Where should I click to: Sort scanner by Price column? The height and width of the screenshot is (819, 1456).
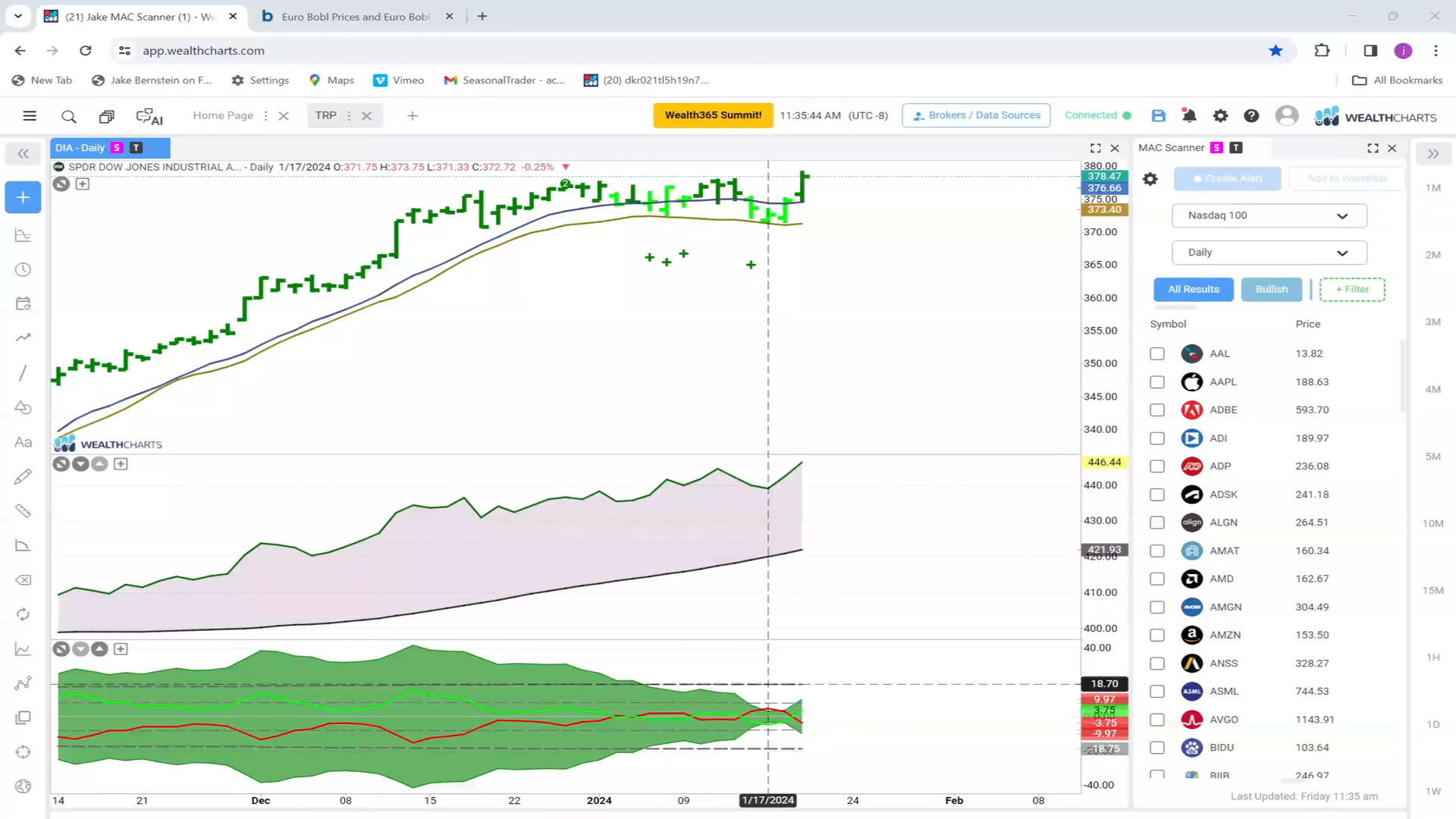(1307, 324)
